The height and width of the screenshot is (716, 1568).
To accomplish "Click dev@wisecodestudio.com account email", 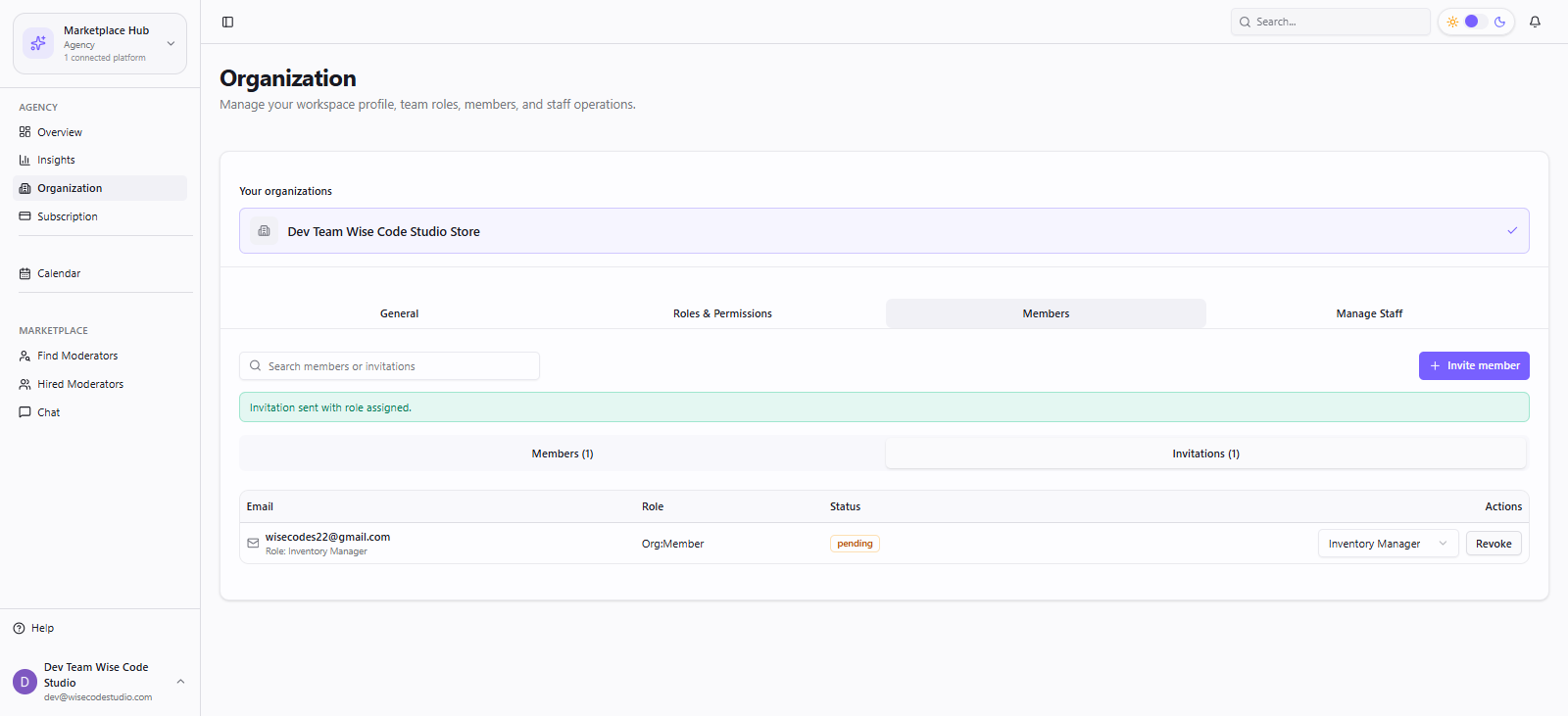I will point(98,697).
